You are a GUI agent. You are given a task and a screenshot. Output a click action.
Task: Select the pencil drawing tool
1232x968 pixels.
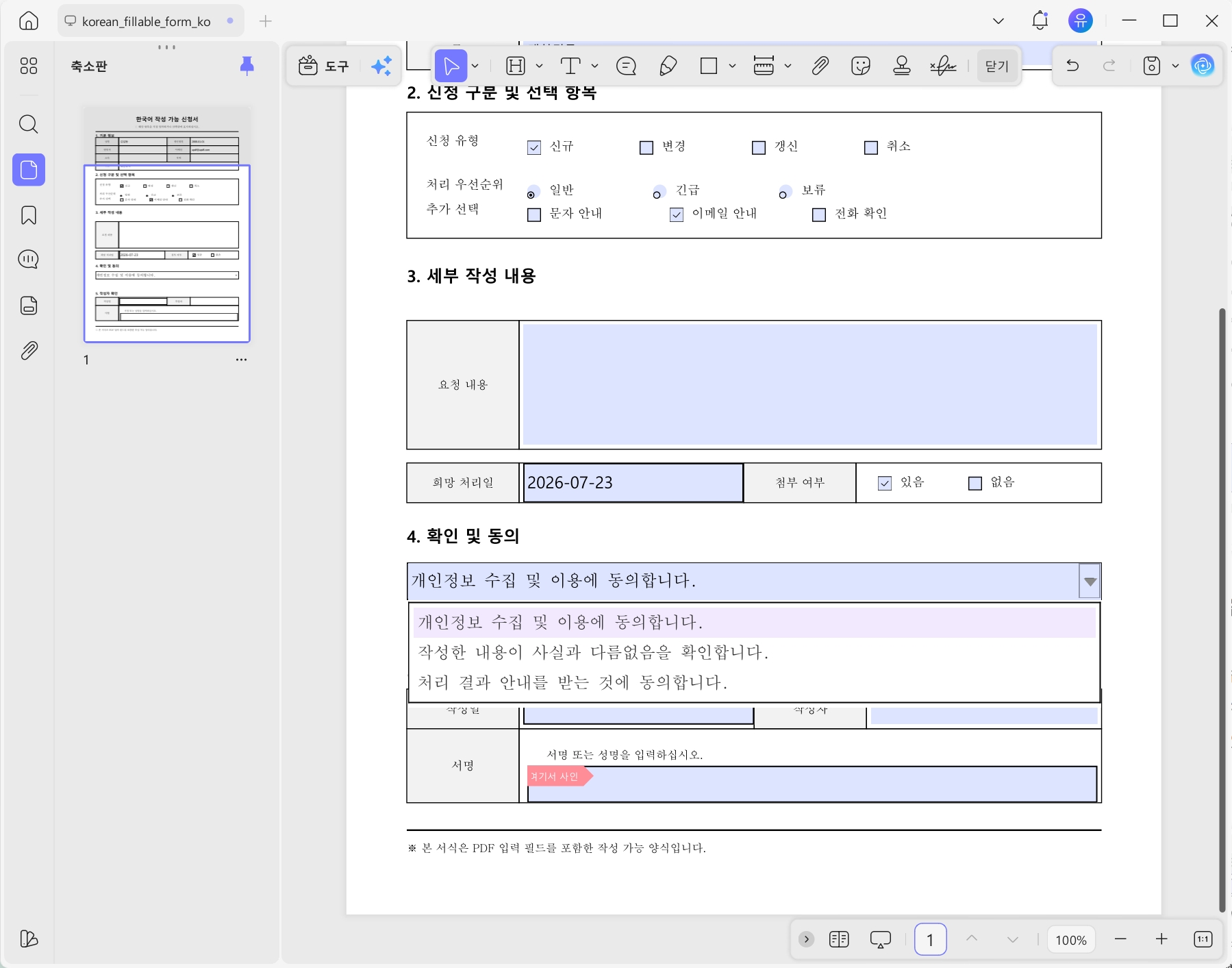pos(668,66)
